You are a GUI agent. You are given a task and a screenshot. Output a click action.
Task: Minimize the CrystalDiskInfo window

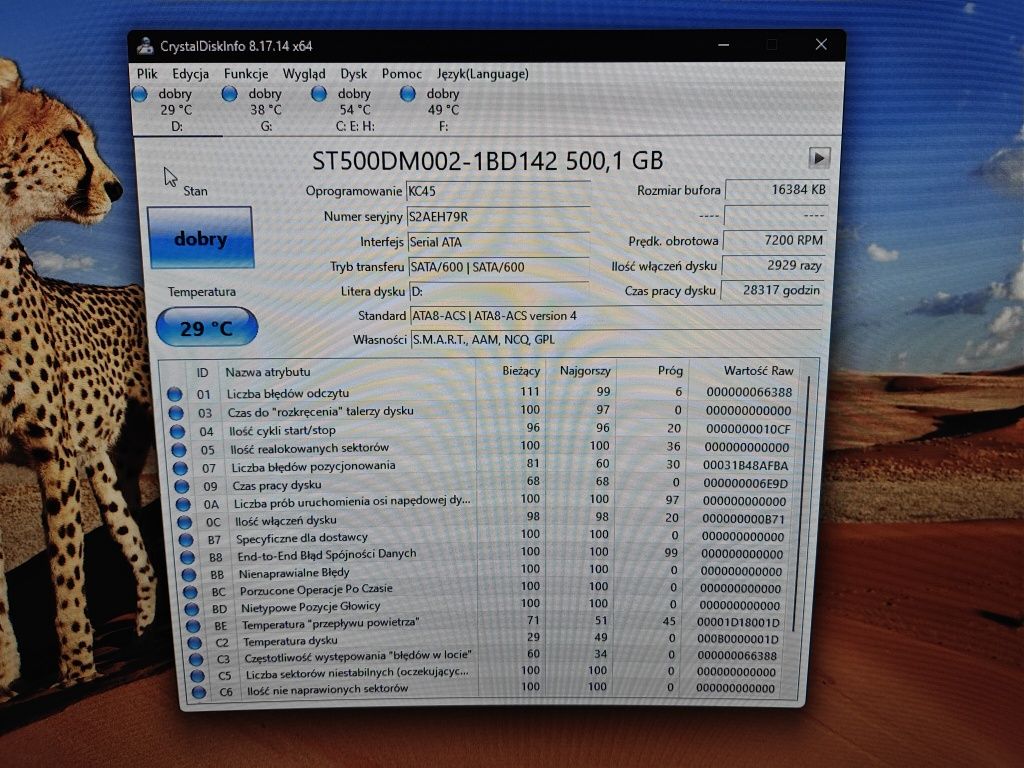[x=724, y=44]
